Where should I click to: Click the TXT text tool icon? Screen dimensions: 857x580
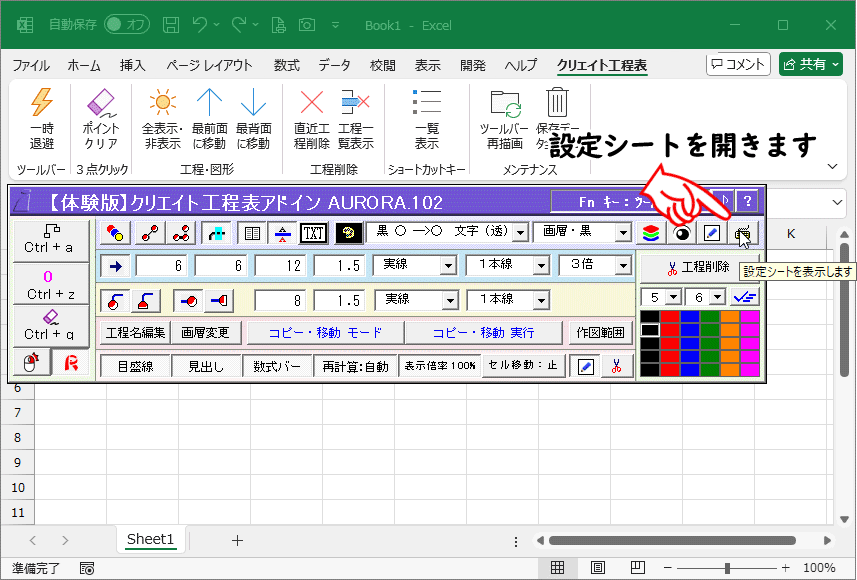(313, 233)
